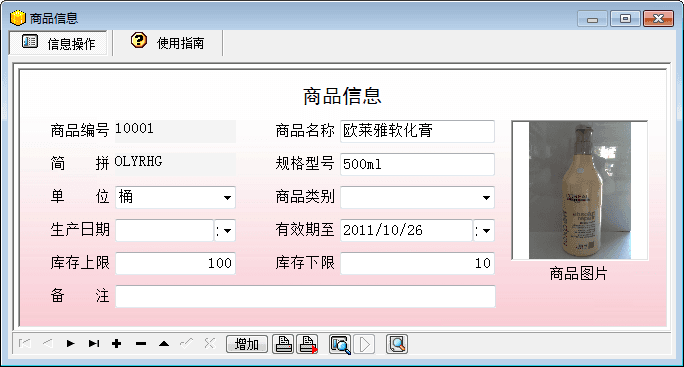The image size is (684, 367).
Task: Insert record with plus icon
Action: coord(116,344)
